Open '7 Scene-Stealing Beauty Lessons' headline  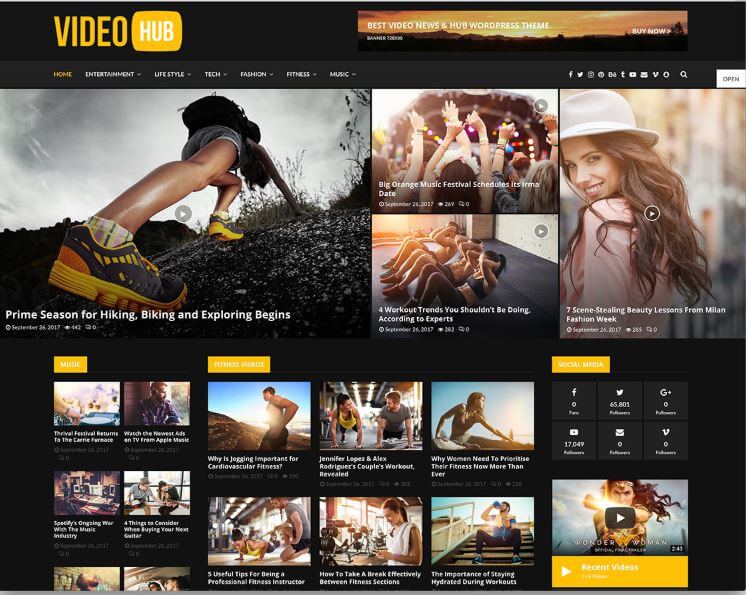pos(646,314)
